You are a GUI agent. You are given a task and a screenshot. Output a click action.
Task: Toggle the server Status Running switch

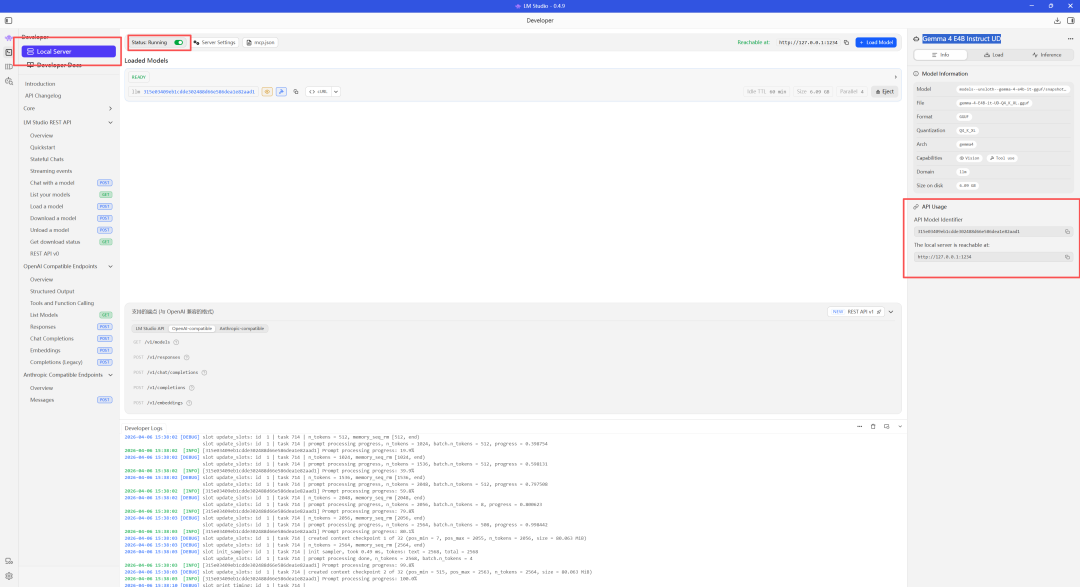[179, 43]
